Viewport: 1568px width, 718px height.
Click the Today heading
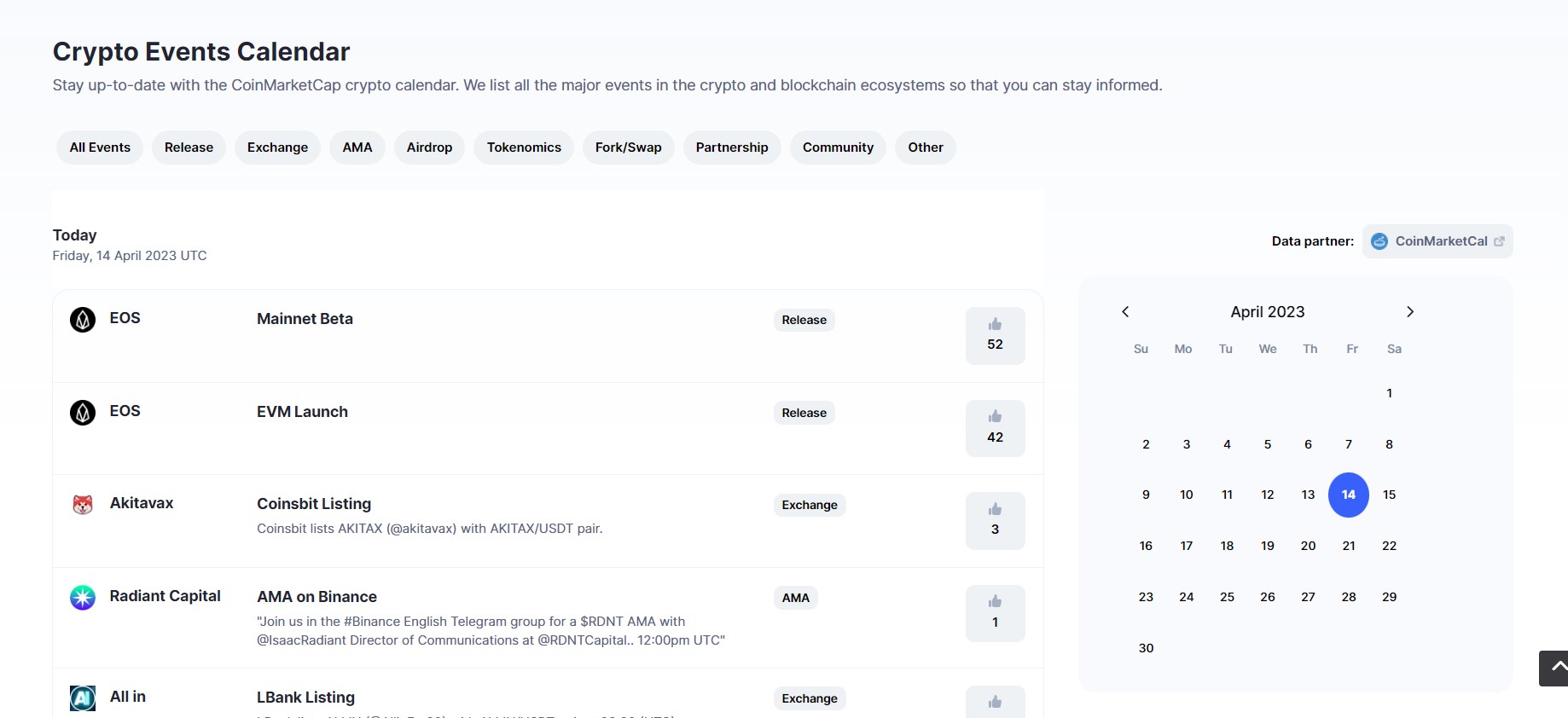pos(74,235)
